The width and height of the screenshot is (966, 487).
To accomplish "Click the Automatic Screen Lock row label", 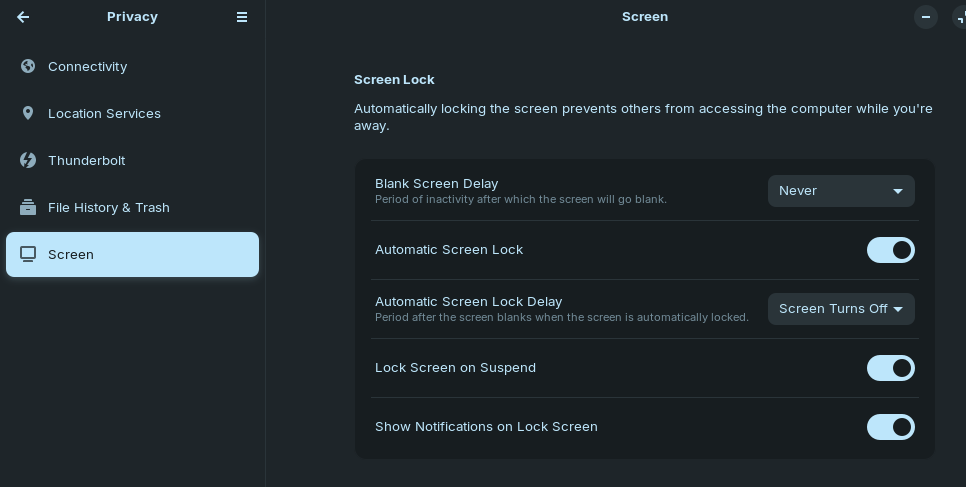I will click(x=449, y=250).
